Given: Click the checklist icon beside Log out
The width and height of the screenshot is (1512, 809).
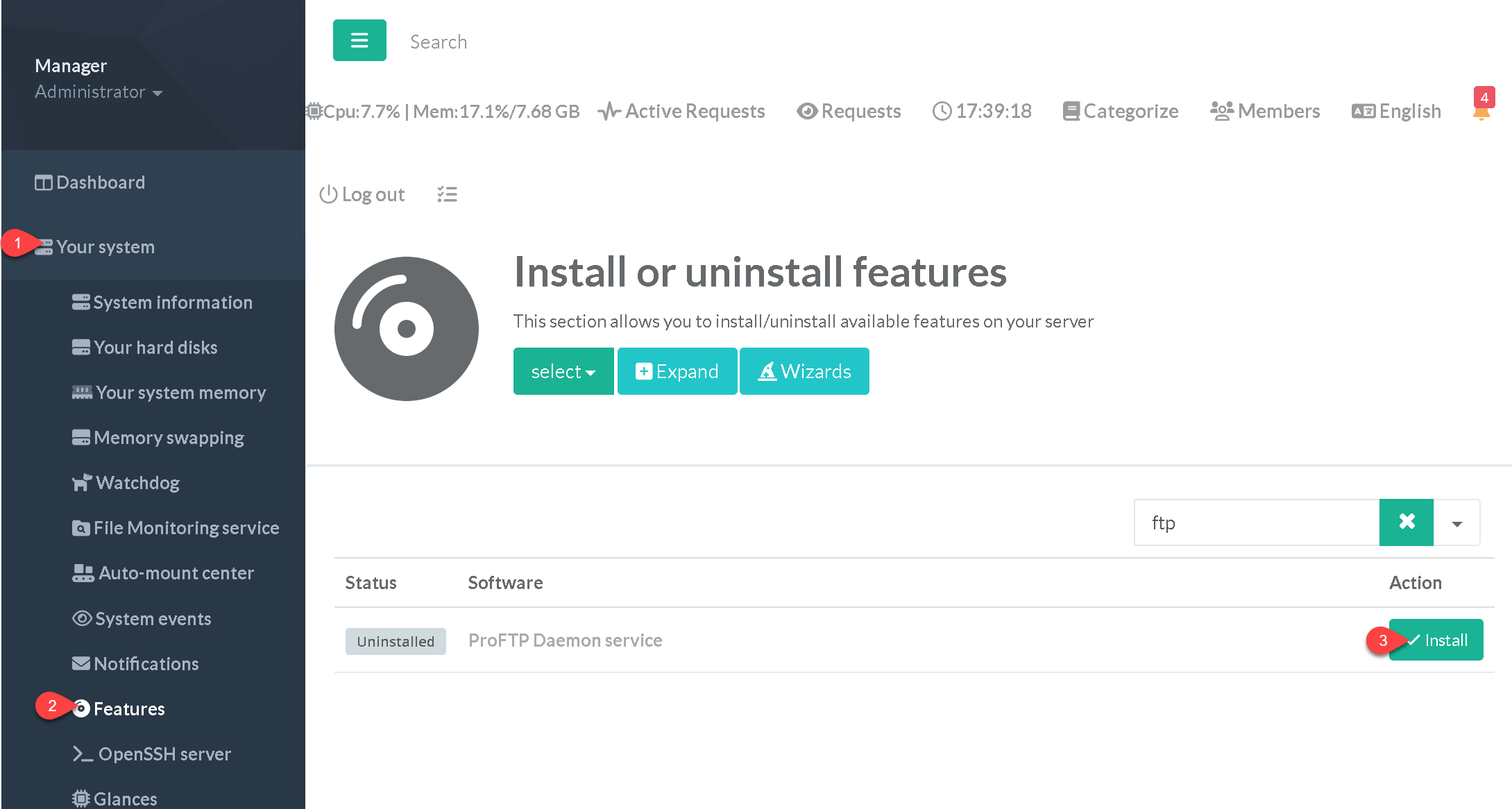Looking at the screenshot, I should tap(447, 194).
